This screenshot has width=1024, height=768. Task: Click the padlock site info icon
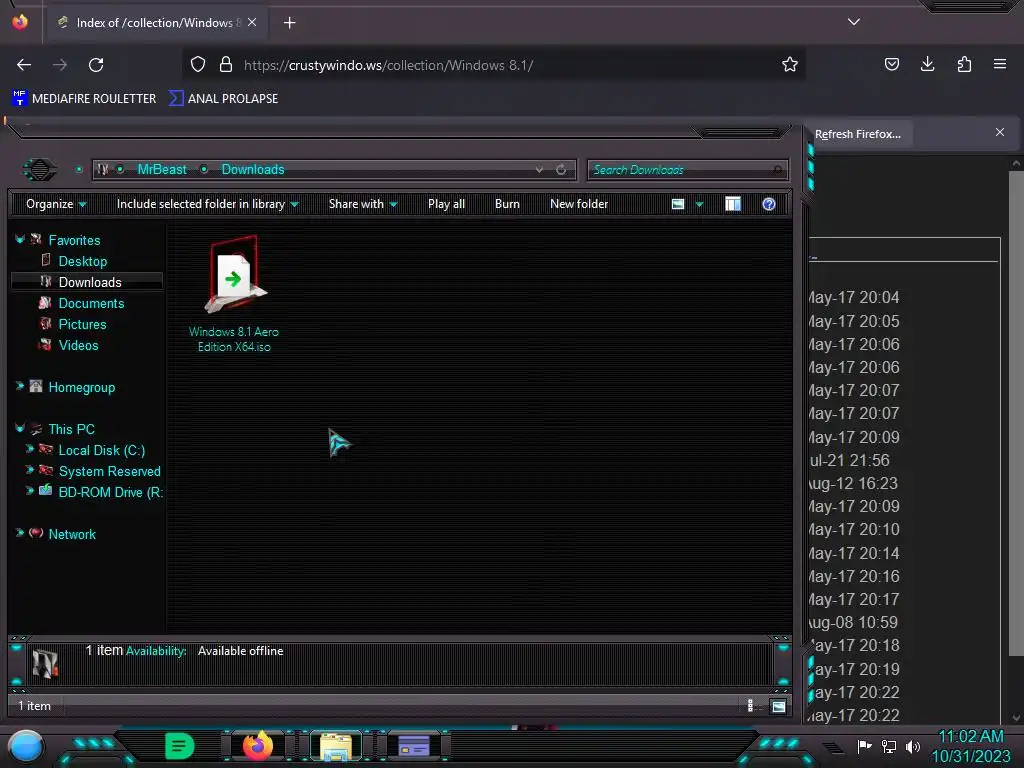point(226,65)
